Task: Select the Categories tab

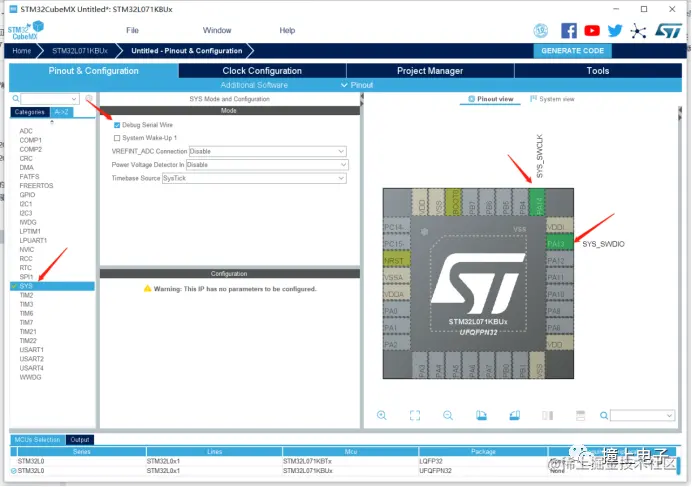Action: [x=30, y=112]
